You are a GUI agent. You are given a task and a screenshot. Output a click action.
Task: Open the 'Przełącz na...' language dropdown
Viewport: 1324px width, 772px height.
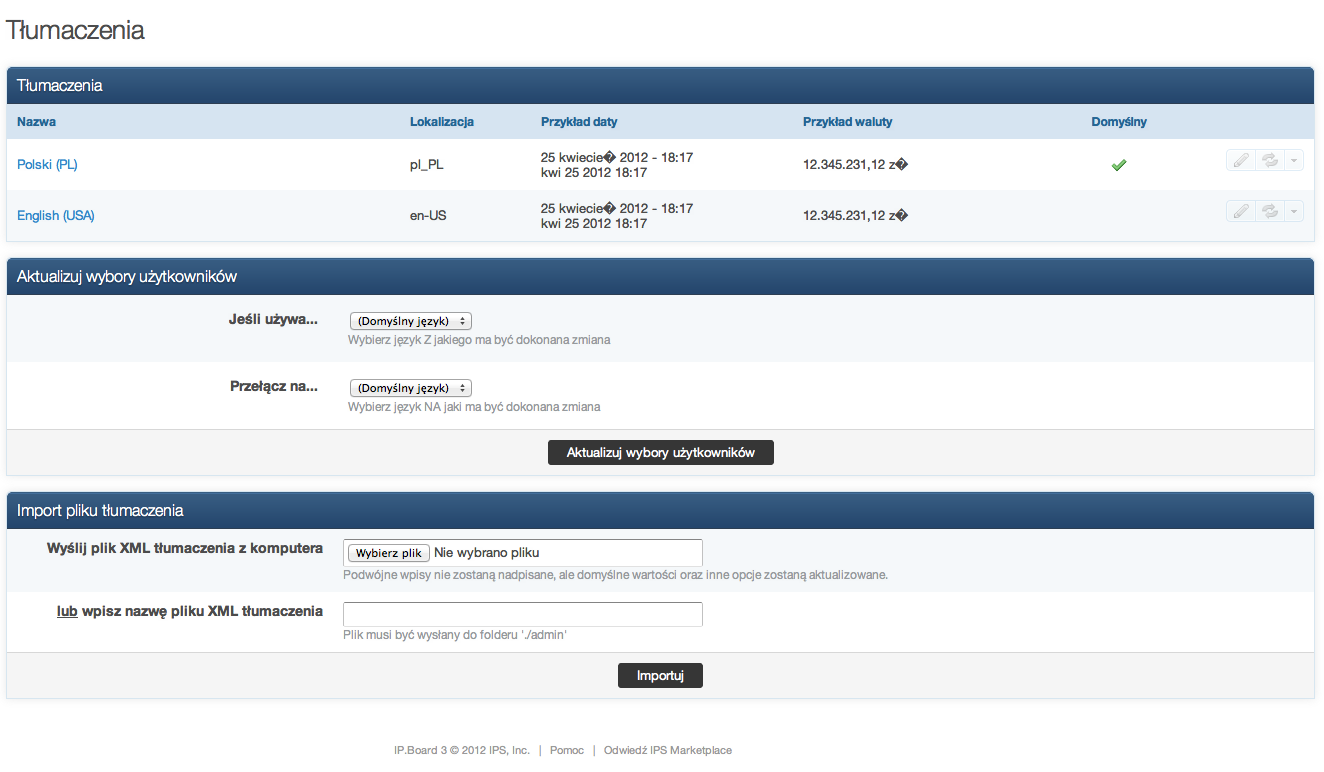(x=410, y=388)
